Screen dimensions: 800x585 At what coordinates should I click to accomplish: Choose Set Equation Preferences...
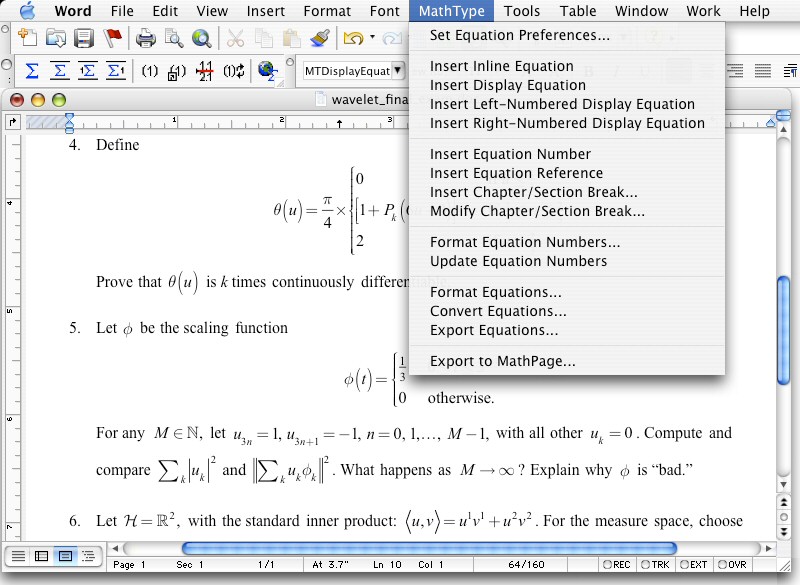tap(567, 35)
